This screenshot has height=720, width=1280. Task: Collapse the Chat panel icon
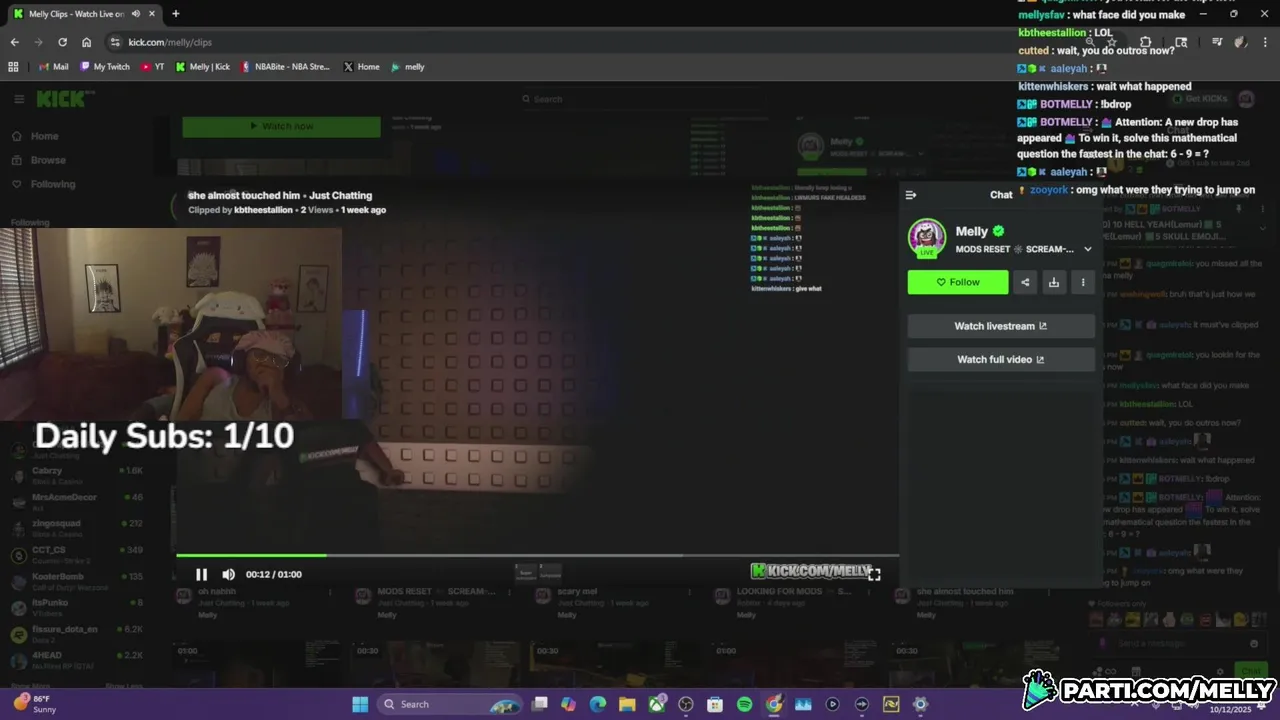click(911, 195)
